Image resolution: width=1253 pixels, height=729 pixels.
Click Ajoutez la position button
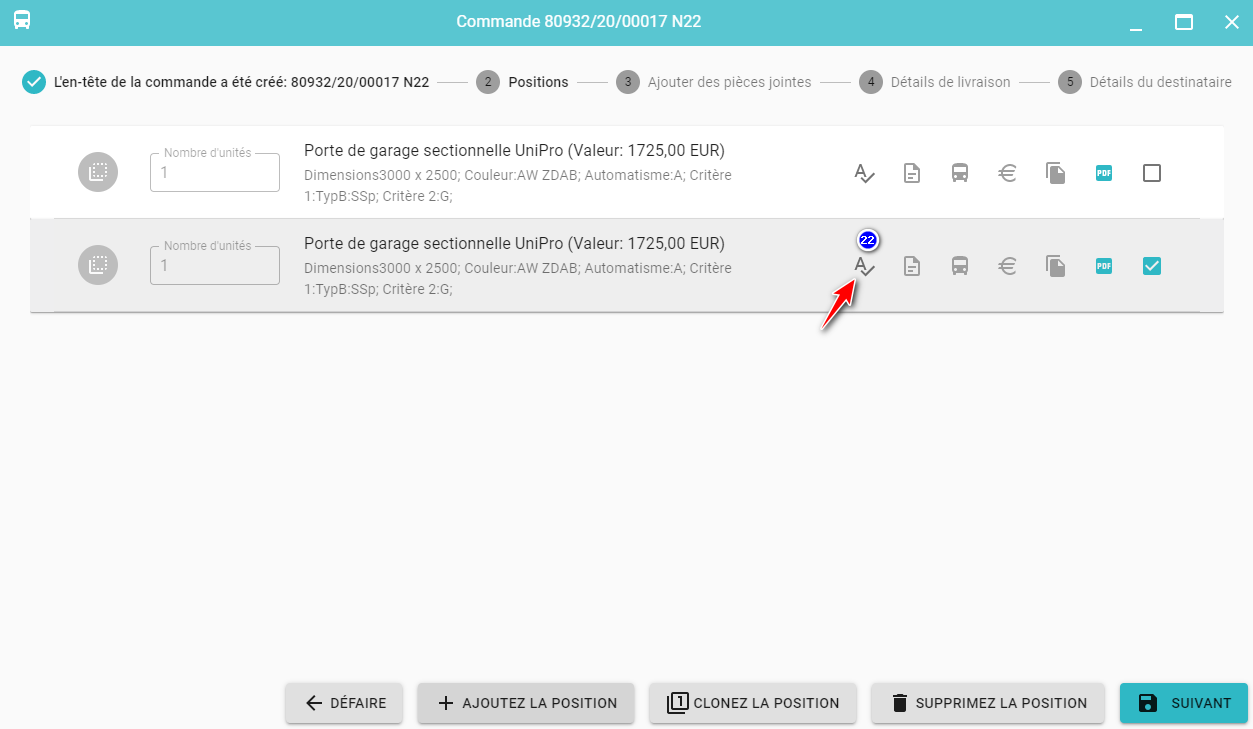[527, 703]
